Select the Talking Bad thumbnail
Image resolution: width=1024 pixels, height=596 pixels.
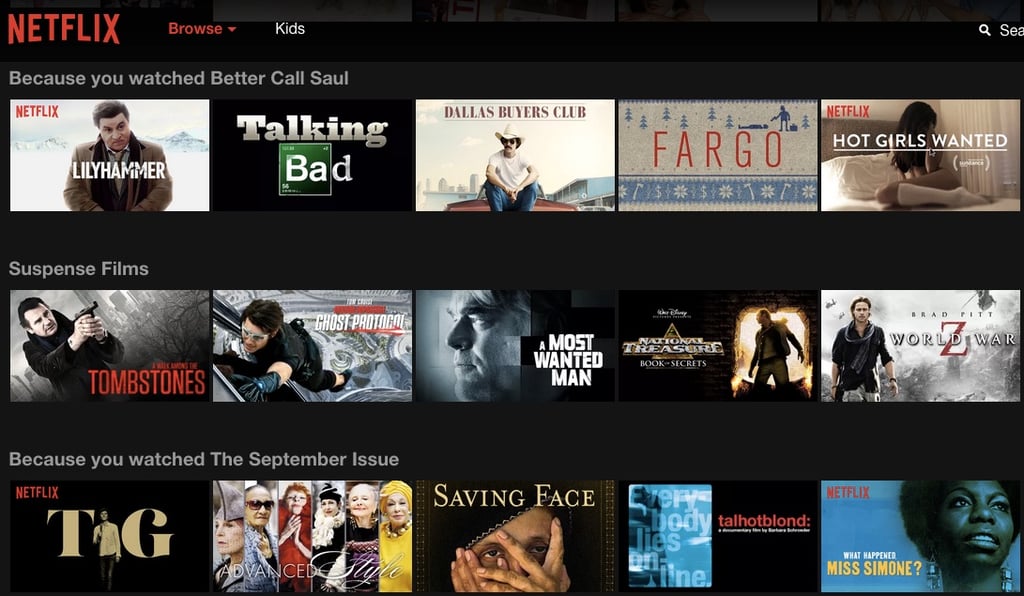click(313, 155)
